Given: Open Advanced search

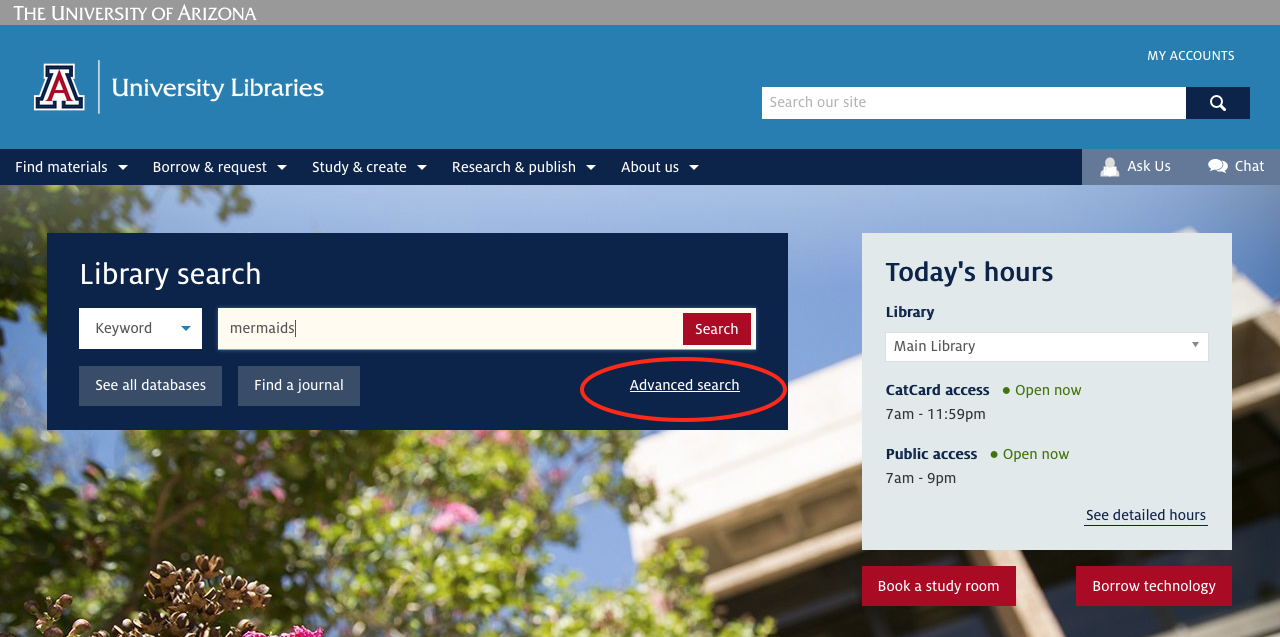Looking at the screenshot, I should tap(684, 385).
